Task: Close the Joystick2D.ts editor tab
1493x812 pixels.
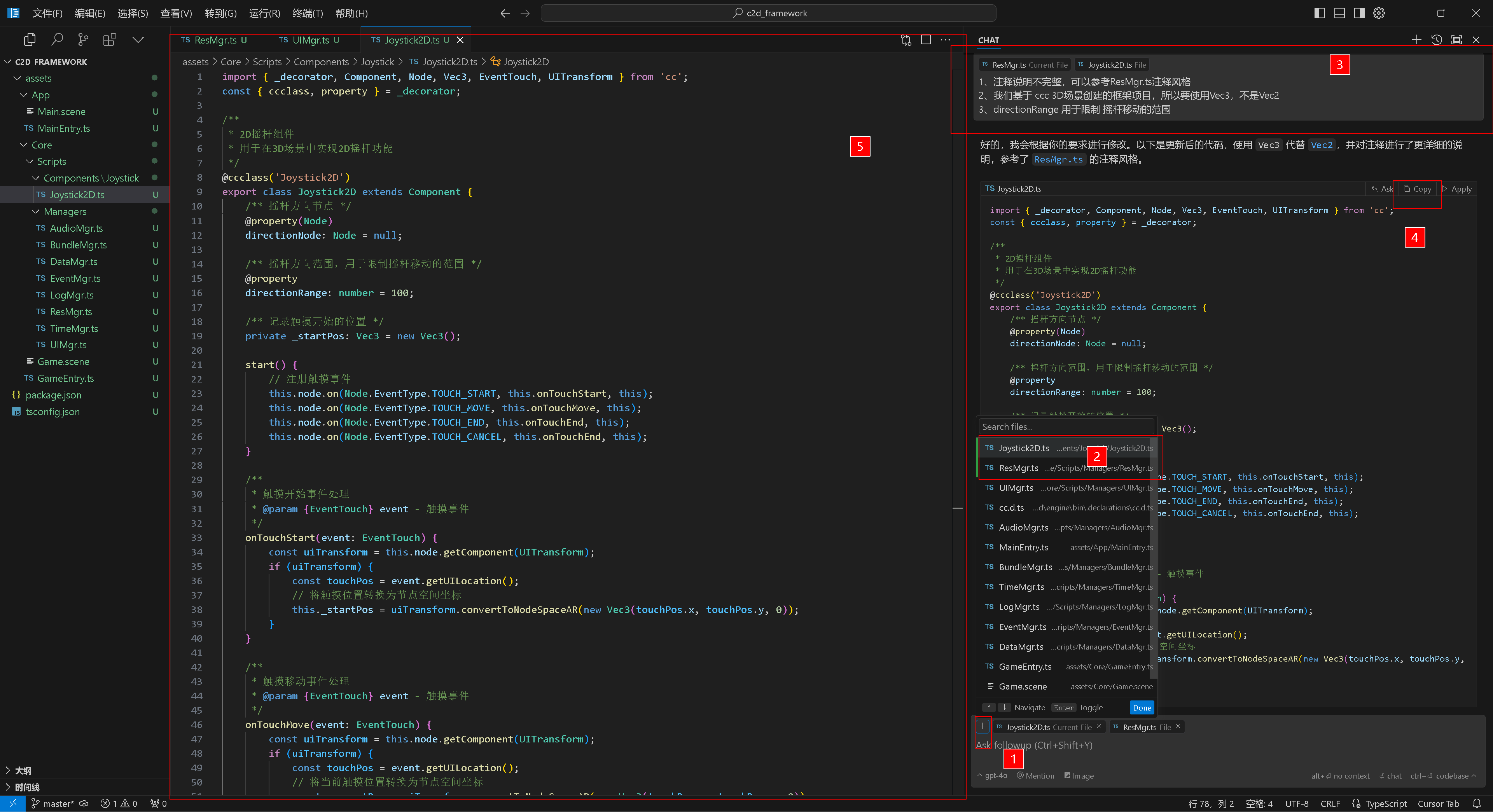Action: [460, 40]
